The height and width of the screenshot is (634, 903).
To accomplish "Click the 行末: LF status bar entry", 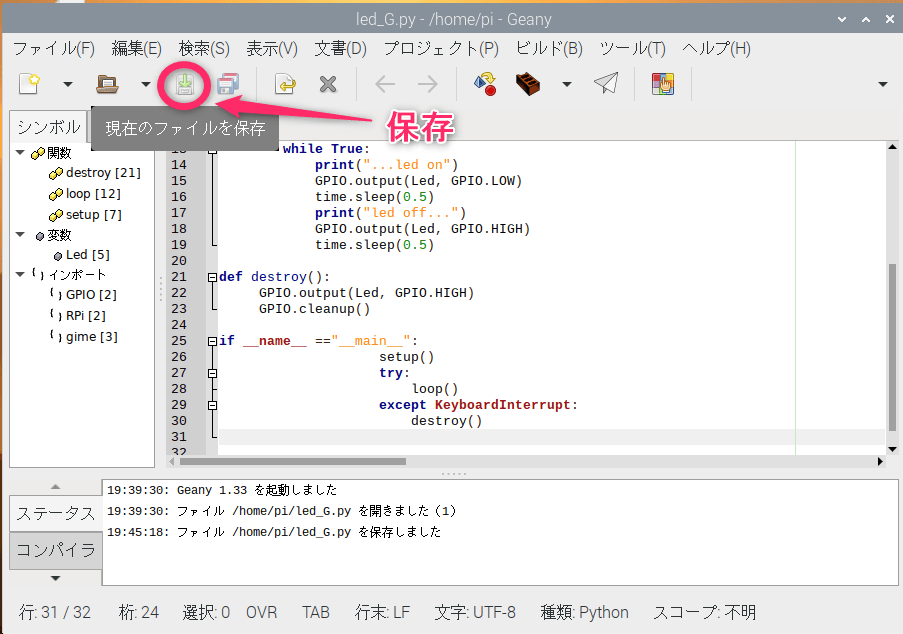I will pos(382,612).
